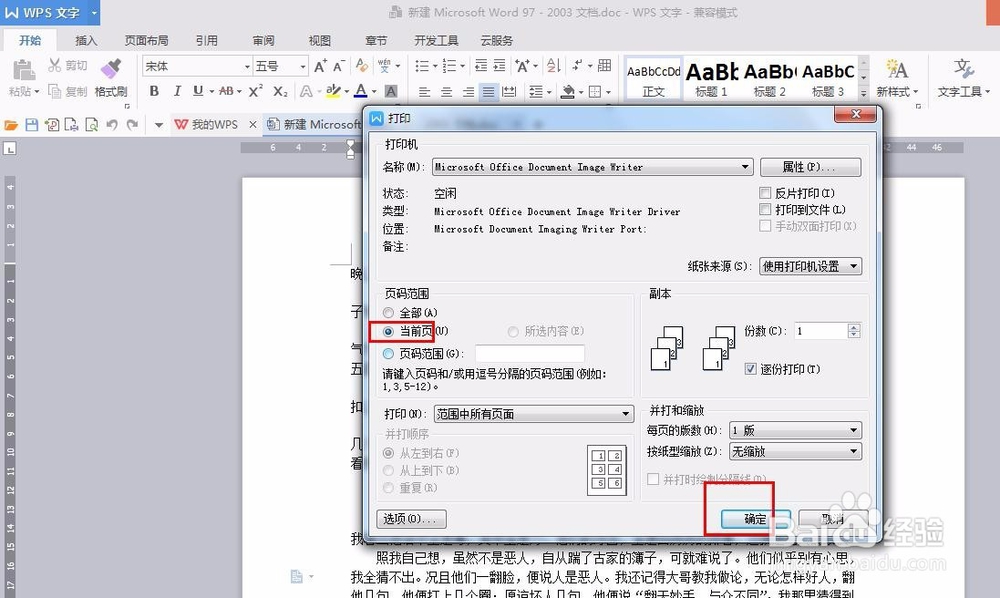The image size is (1000, 598).
Task: Click the Open folder icon
Action: [11, 124]
